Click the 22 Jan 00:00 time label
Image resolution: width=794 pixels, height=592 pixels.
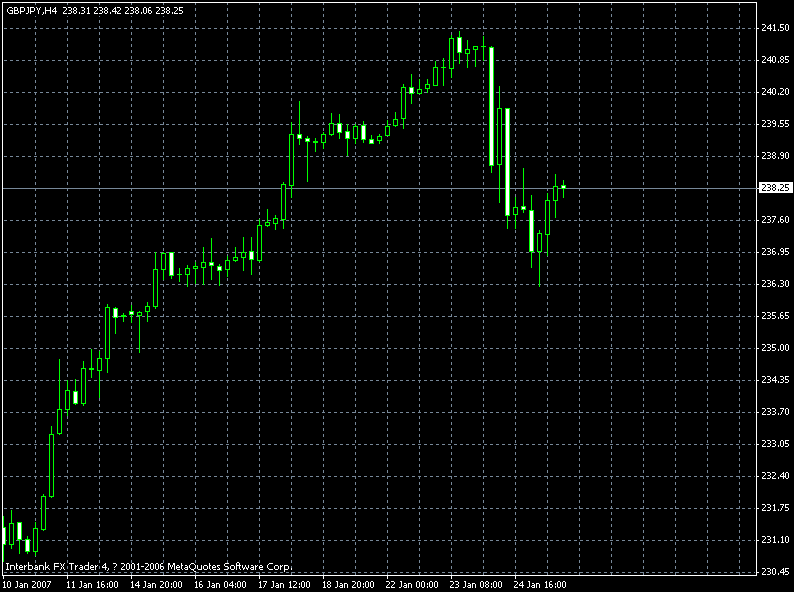coord(413,585)
